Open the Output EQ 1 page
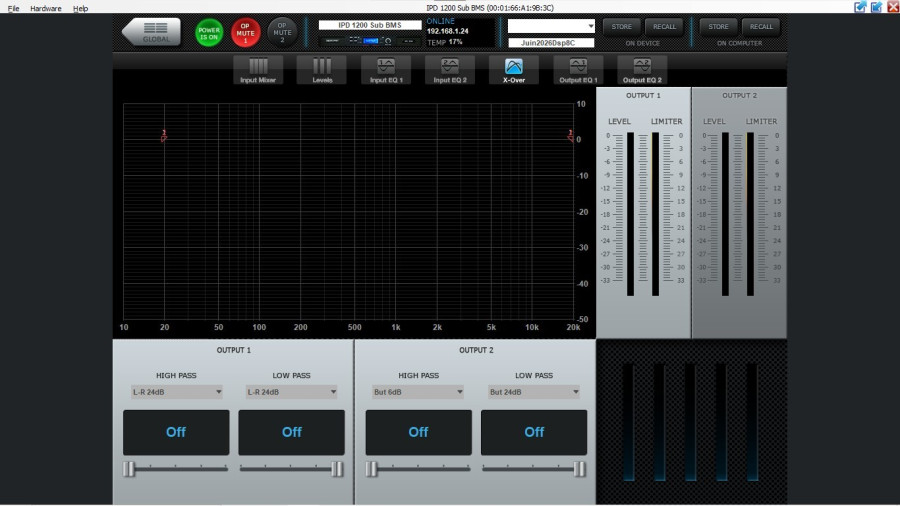 tap(578, 71)
